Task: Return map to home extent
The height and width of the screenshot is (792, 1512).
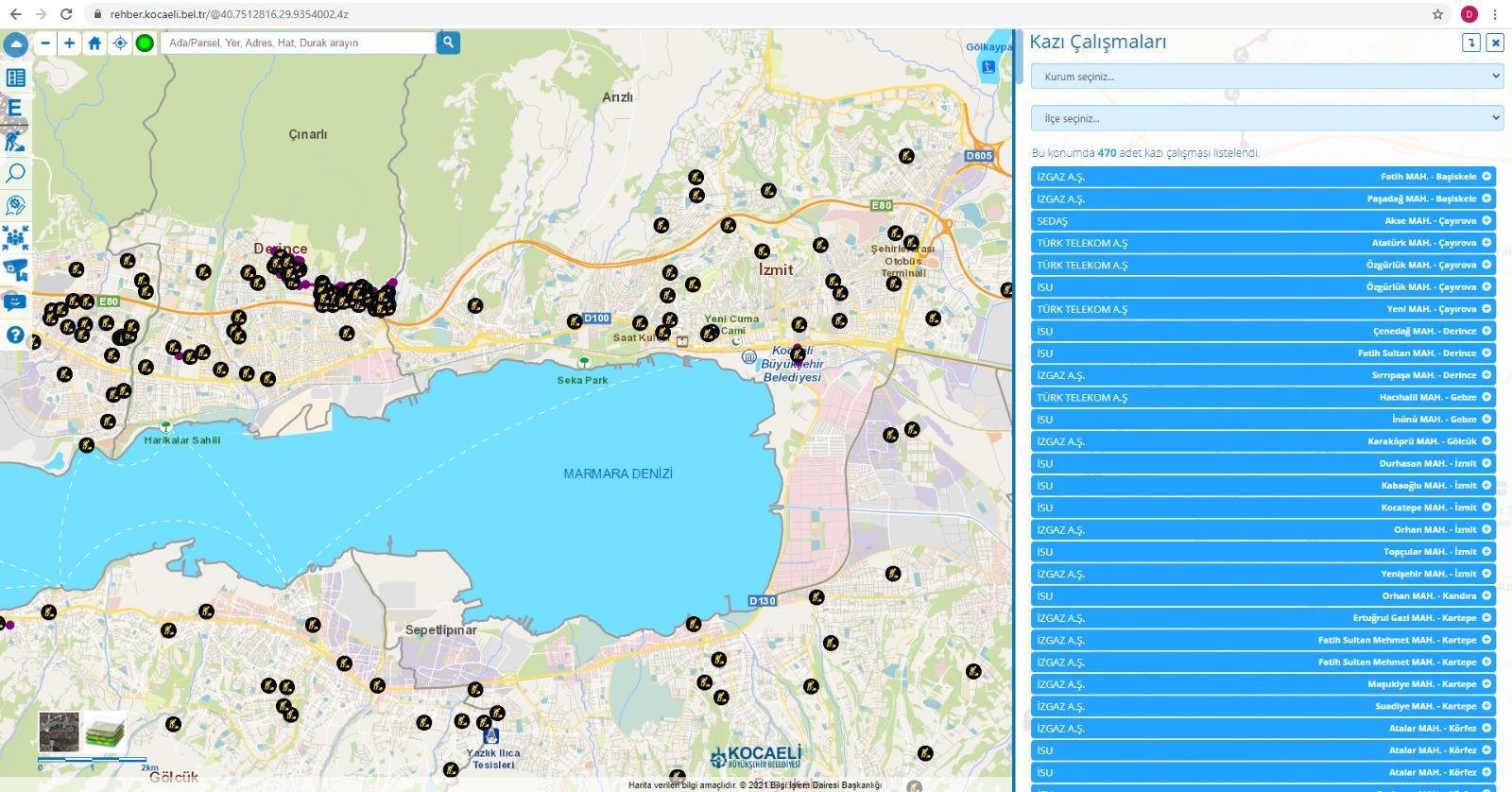Action: point(94,43)
